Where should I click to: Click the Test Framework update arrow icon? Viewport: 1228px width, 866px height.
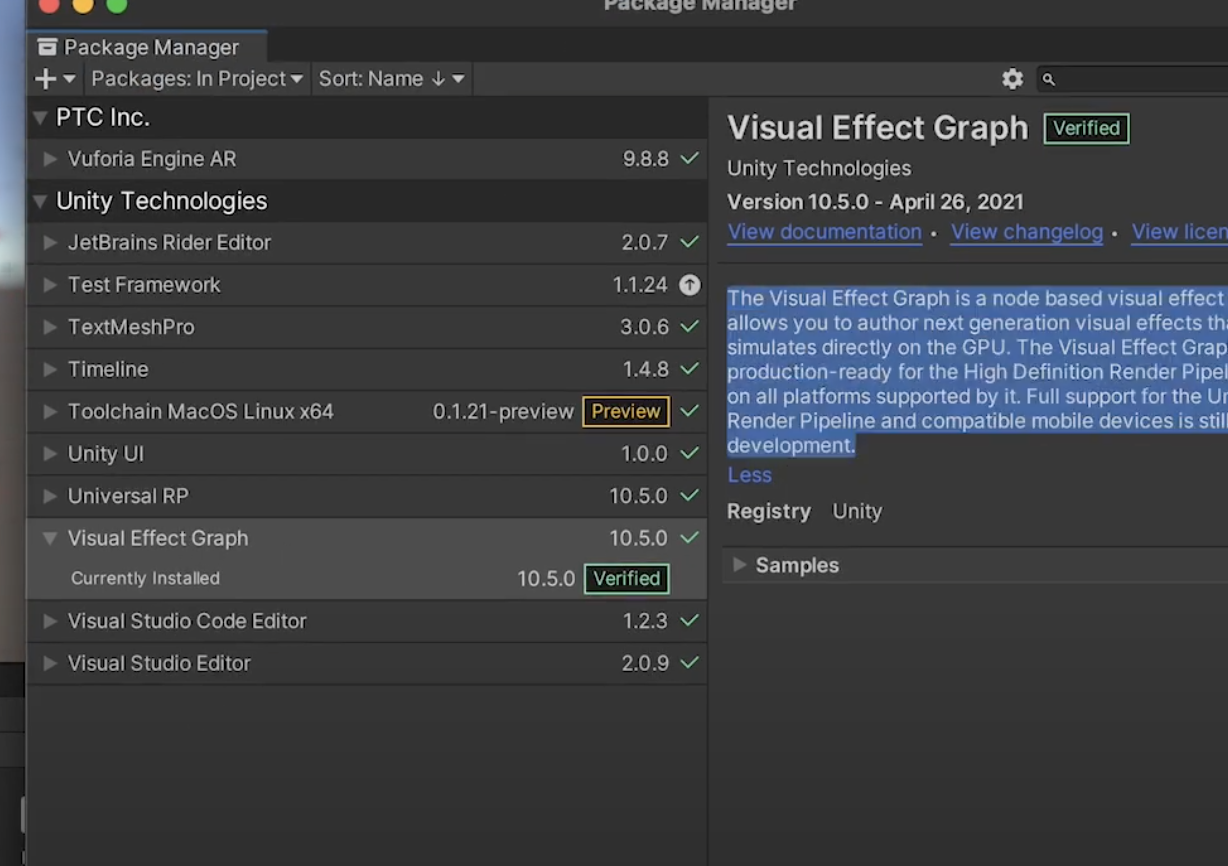coord(690,285)
